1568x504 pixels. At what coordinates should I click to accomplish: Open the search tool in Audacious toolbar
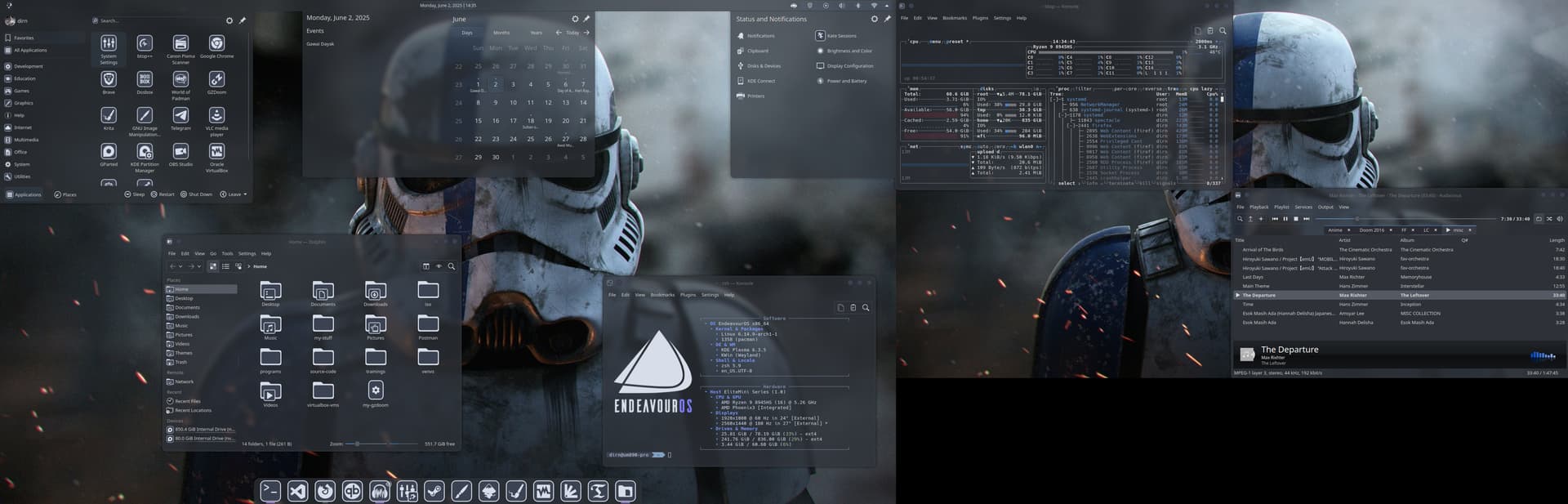(1240, 219)
